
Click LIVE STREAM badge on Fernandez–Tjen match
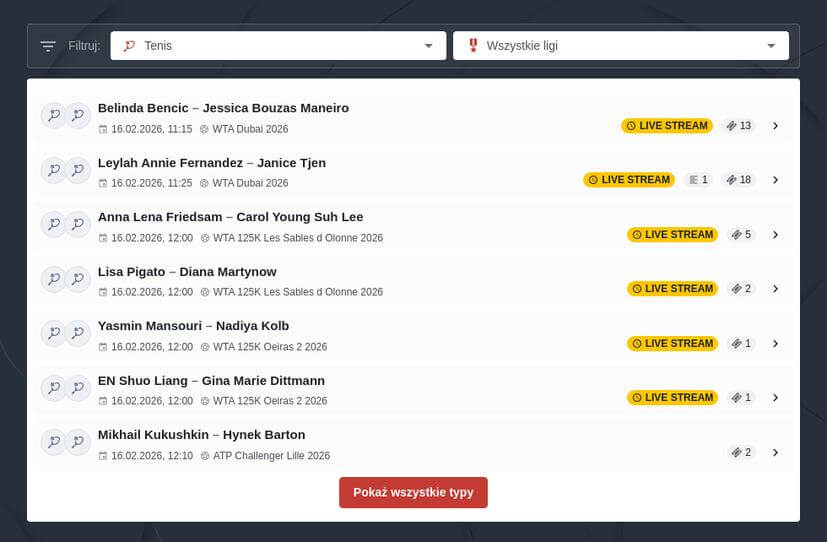[629, 180]
